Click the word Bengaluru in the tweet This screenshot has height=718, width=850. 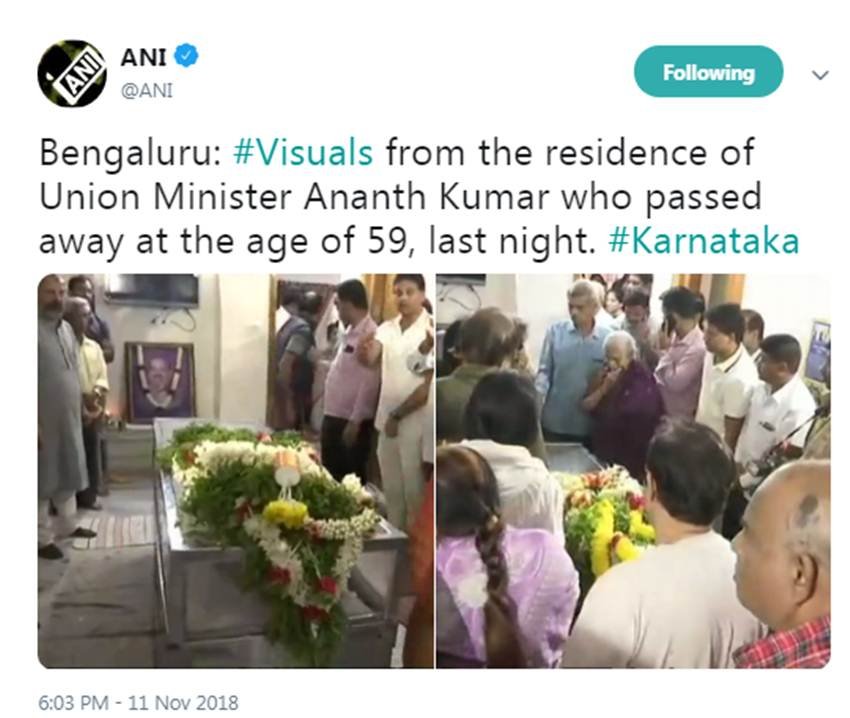[x=130, y=154]
